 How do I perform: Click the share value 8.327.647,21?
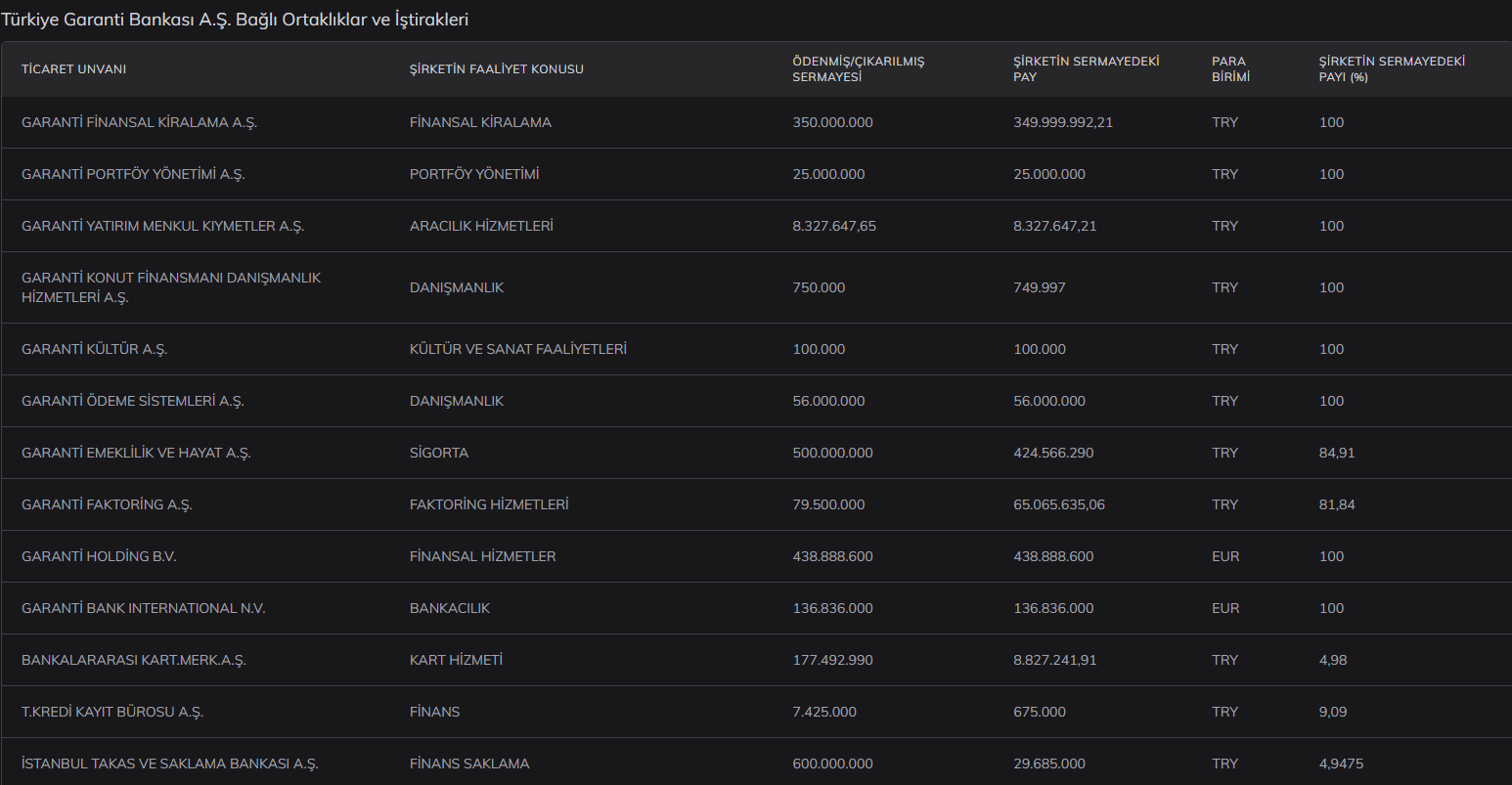click(x=1055, y=226)
